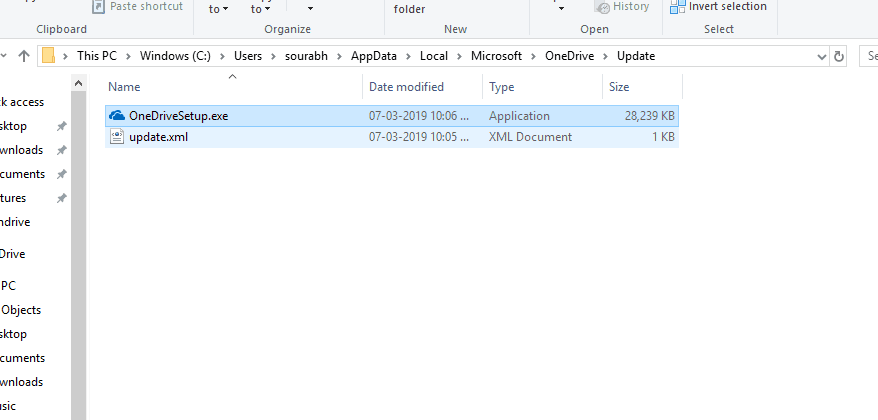
Task: Click the Update breadcrumb
Action: [636, 56]
